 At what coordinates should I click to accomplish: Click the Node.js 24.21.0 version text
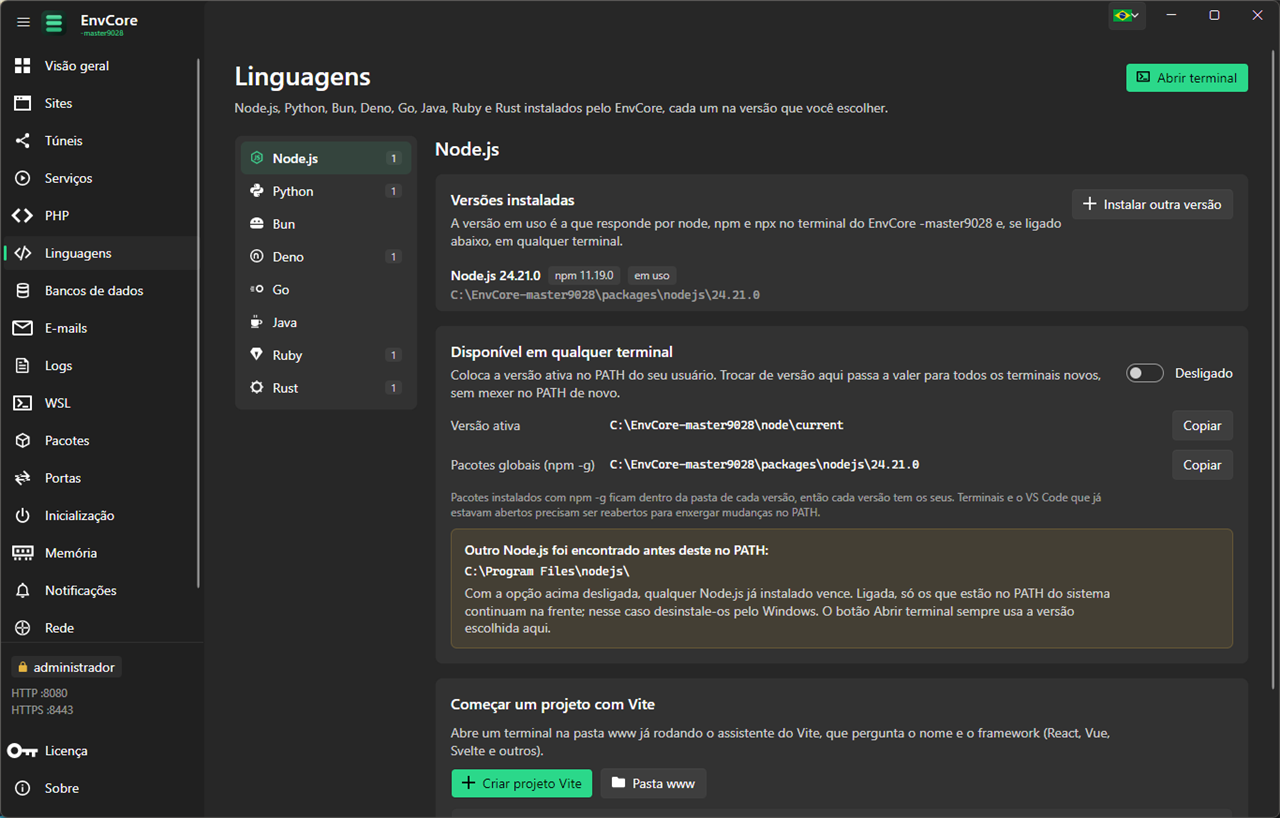click(496, 275)
